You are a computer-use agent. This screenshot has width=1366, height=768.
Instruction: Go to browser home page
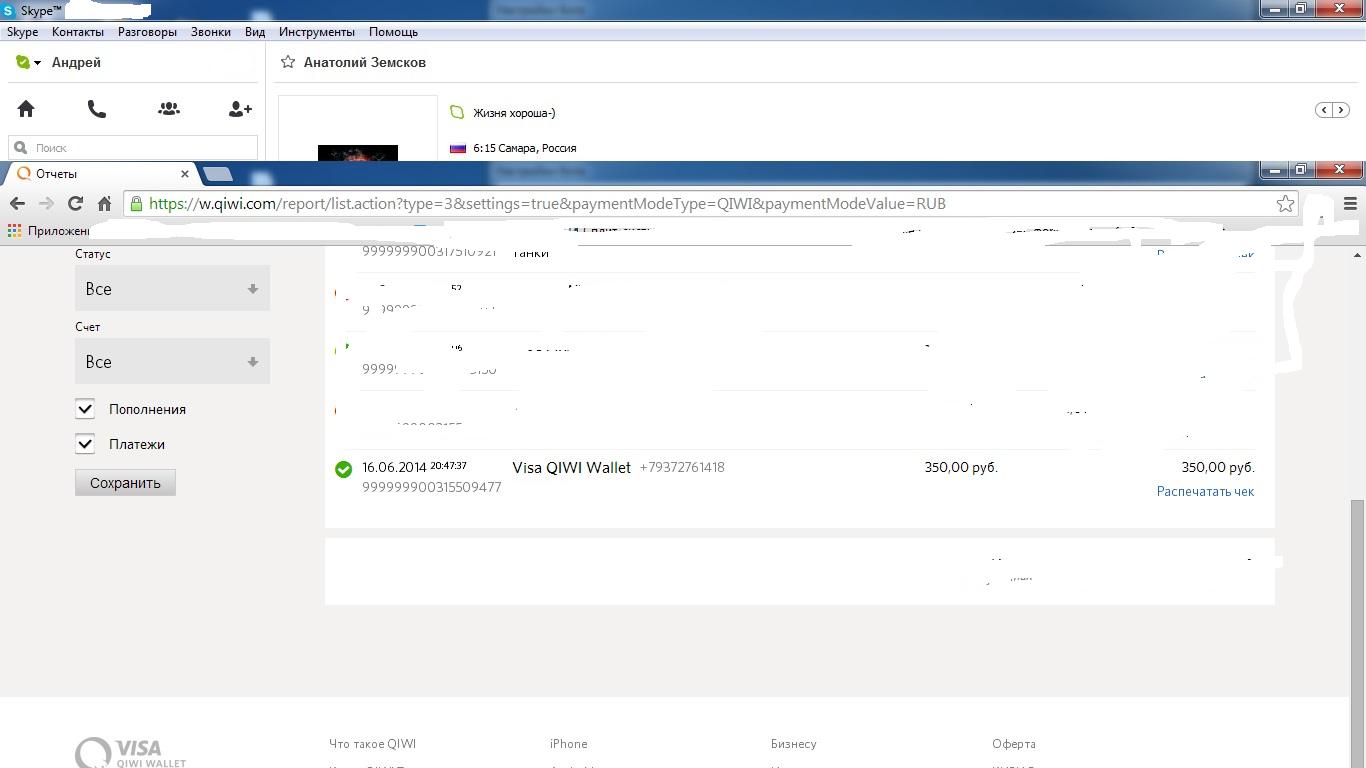tap(104, 203)
